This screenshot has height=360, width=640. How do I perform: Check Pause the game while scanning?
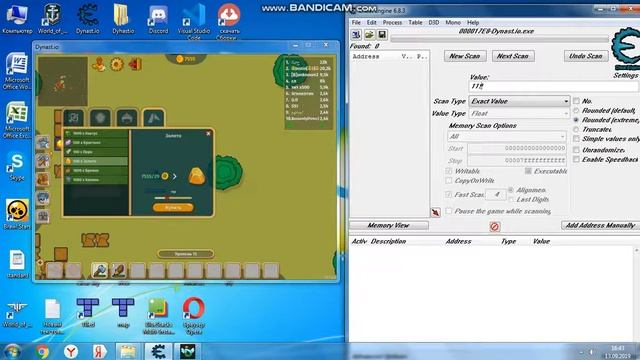(449, 211)
